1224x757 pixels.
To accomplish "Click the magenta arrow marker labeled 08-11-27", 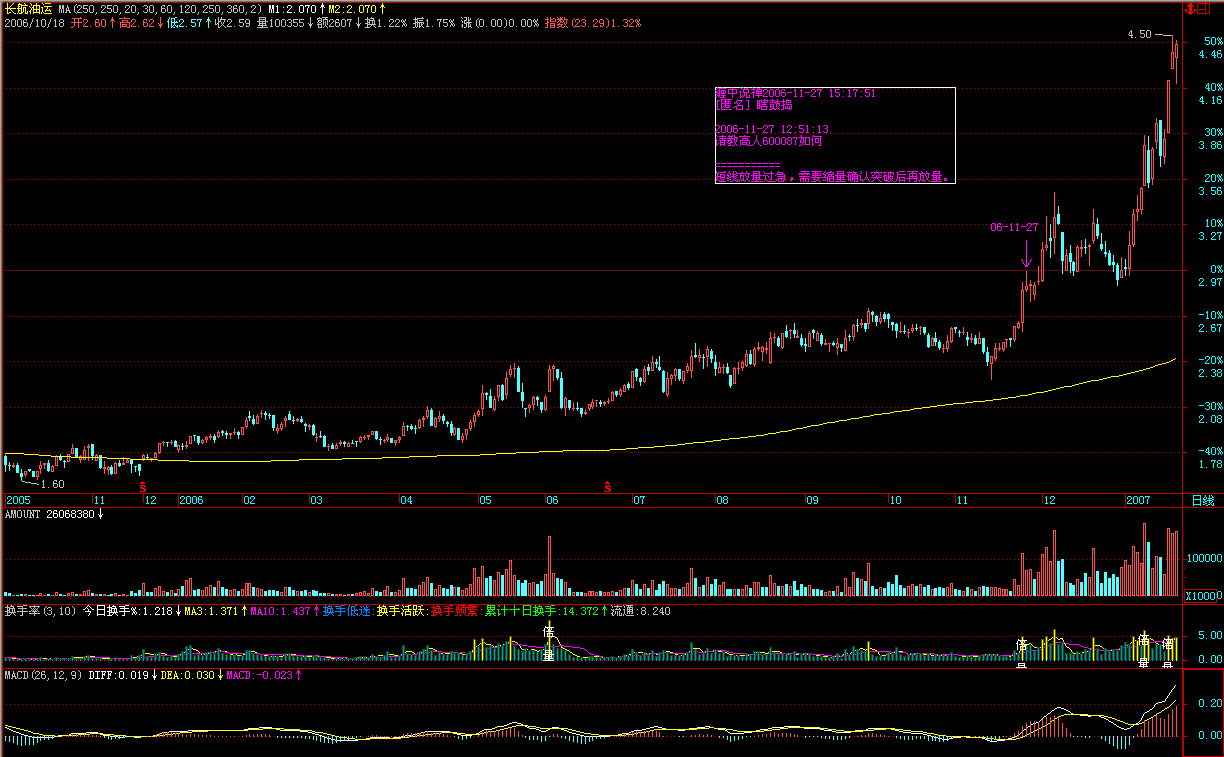I will (1026, 254).
